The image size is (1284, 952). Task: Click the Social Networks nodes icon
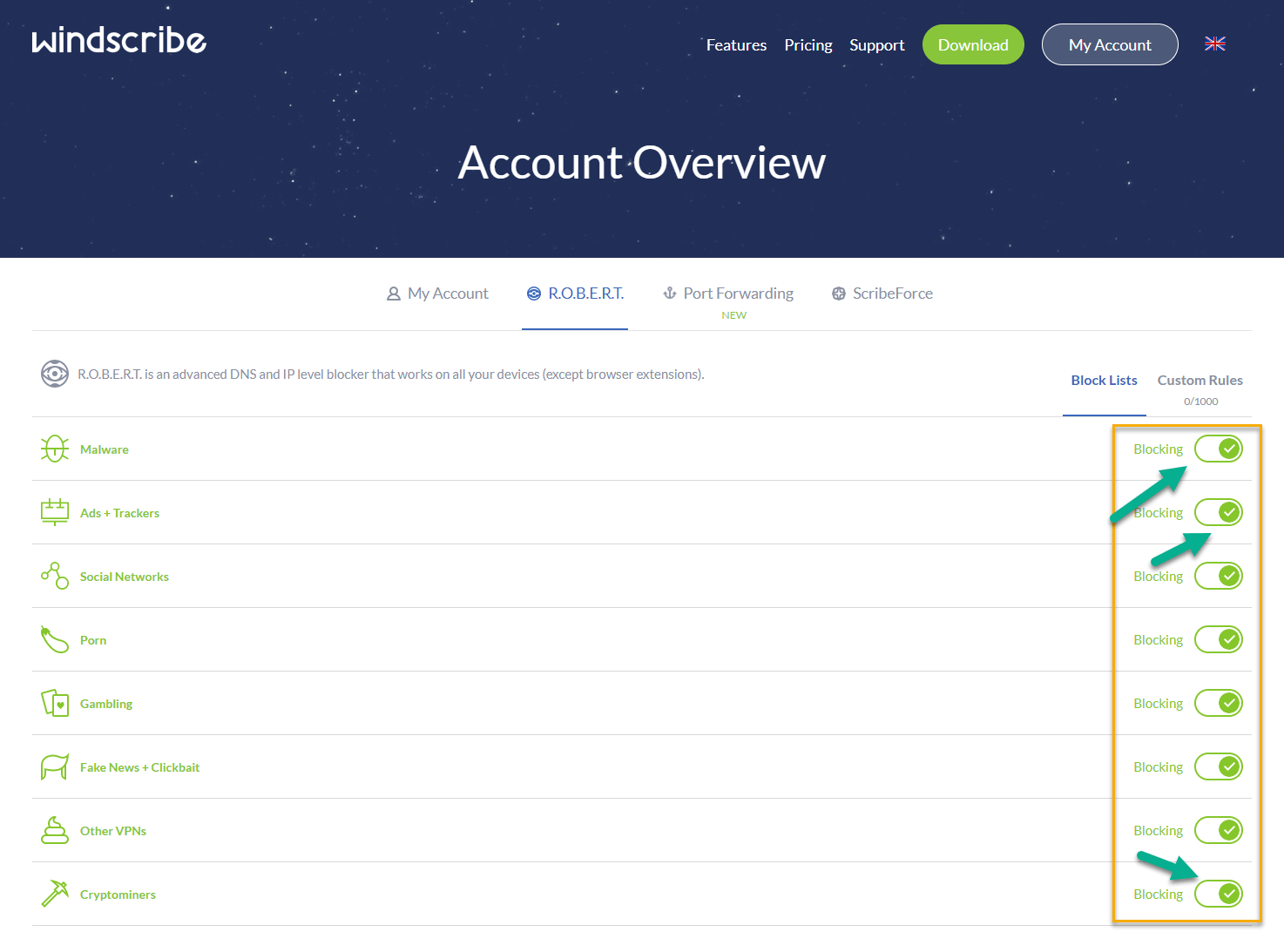[55, 576]
